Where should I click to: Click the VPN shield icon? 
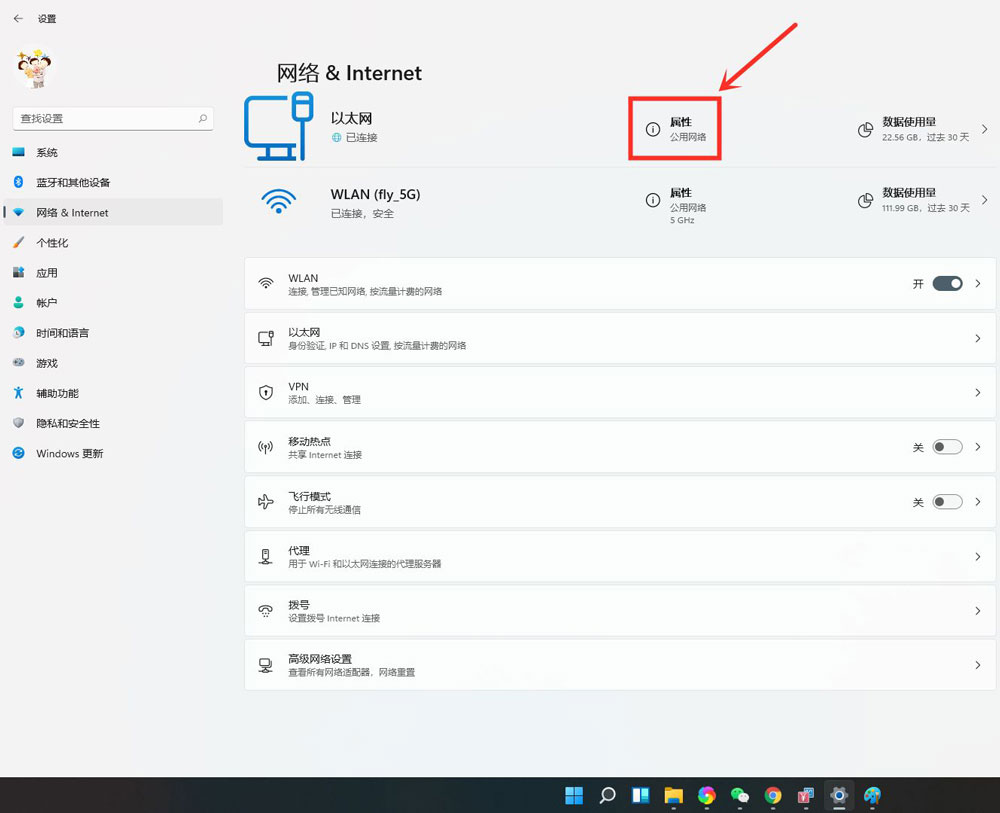265,391
